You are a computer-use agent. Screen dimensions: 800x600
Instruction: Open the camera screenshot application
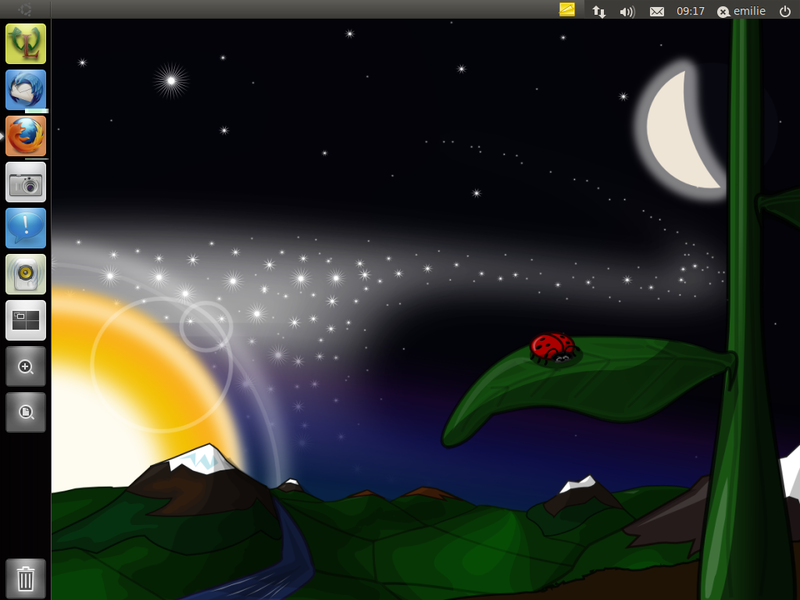coord(26,182)
